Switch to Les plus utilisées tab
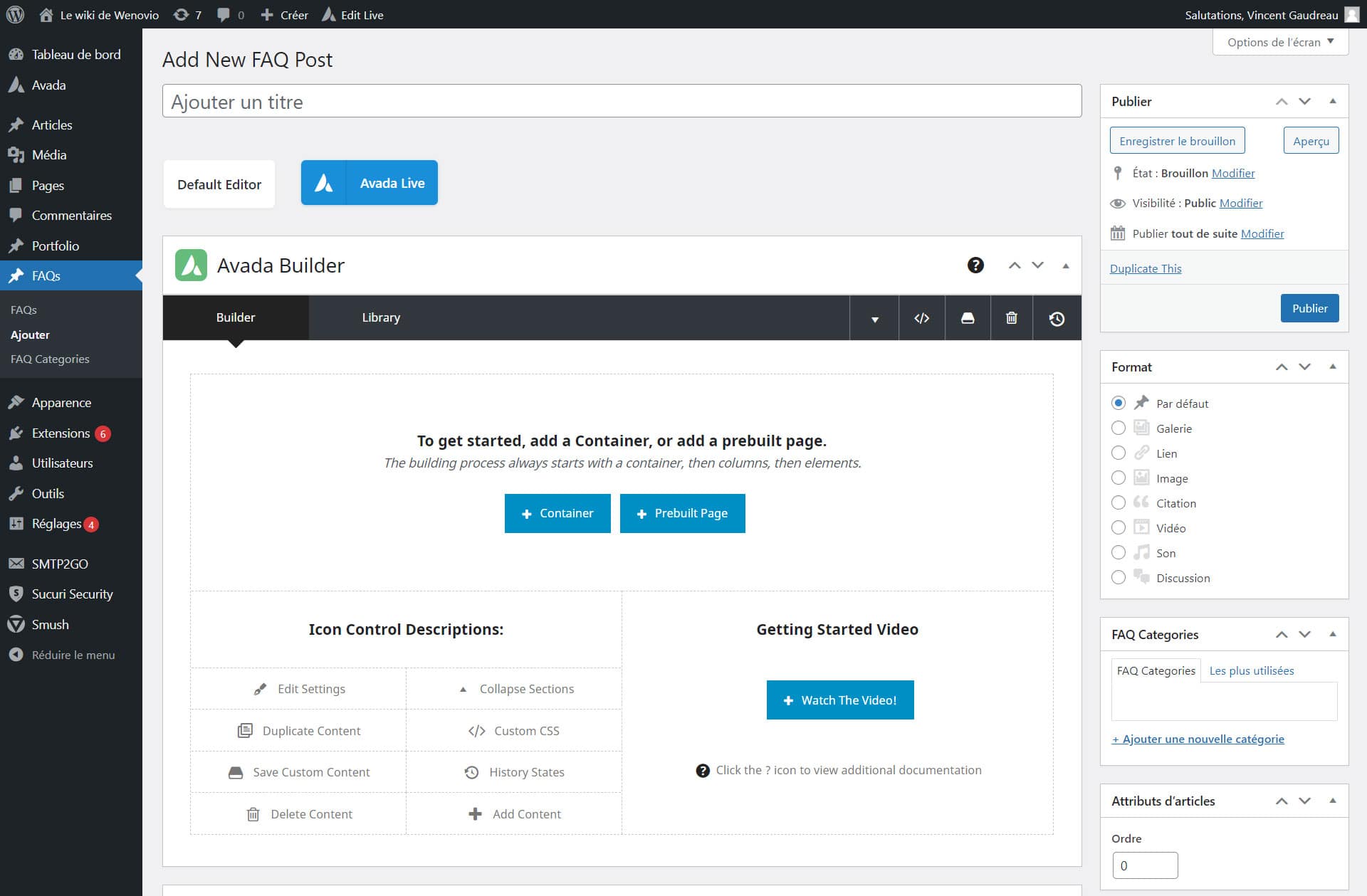Image resolution: width=1367 pixels, height=896 pixels. click(x=1252, y=670)
